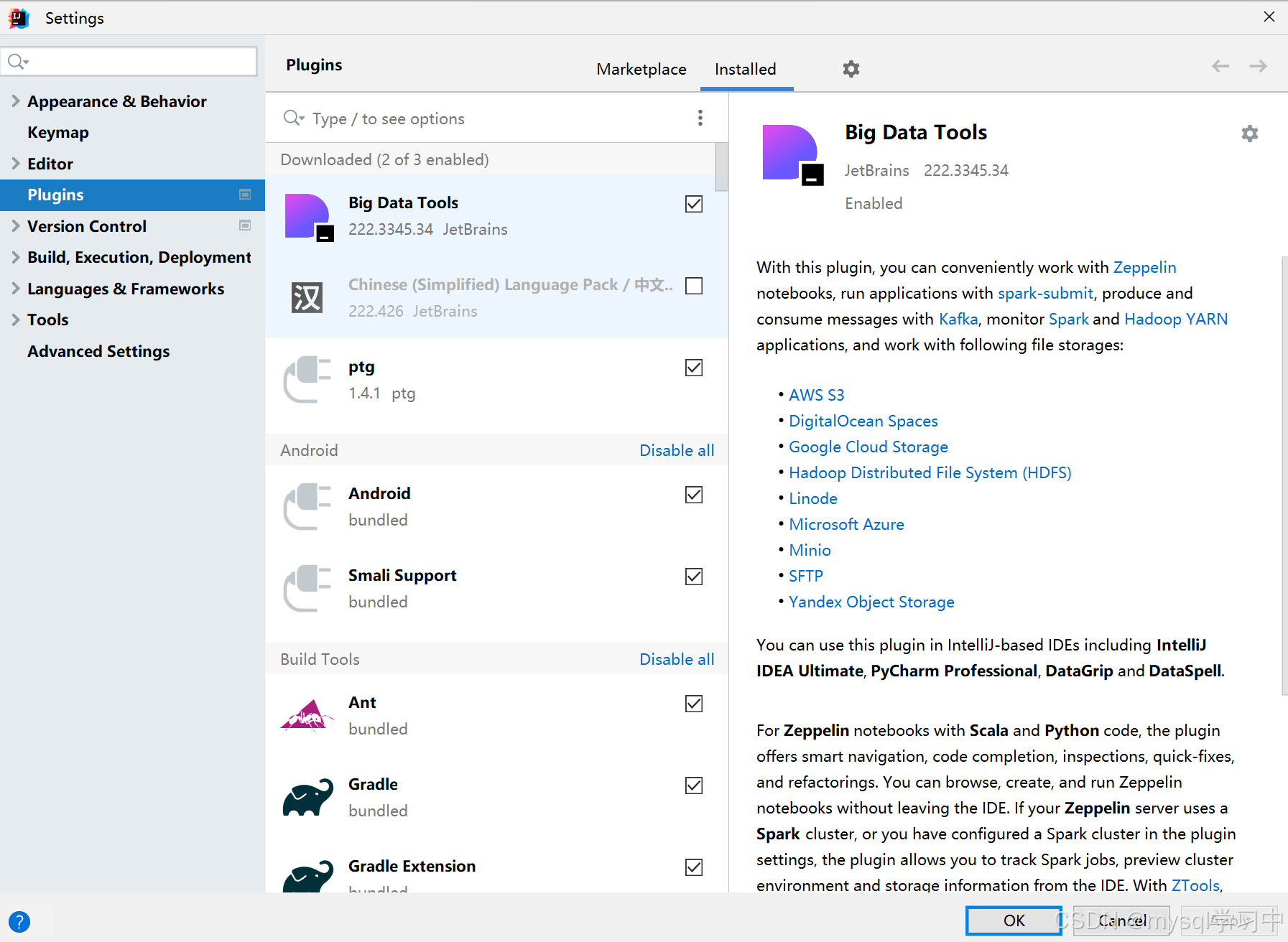Click Disable all for Android group
The image size is (1288, 942).
click(677, 450)
